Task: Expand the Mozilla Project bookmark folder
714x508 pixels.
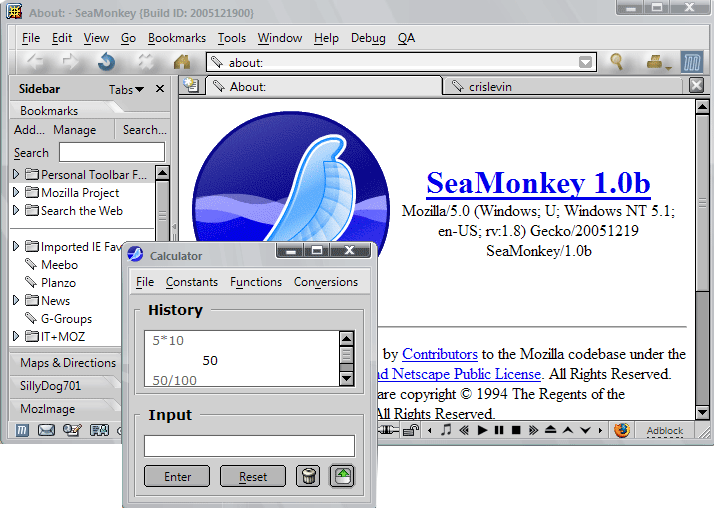Action: click(16, 192)
